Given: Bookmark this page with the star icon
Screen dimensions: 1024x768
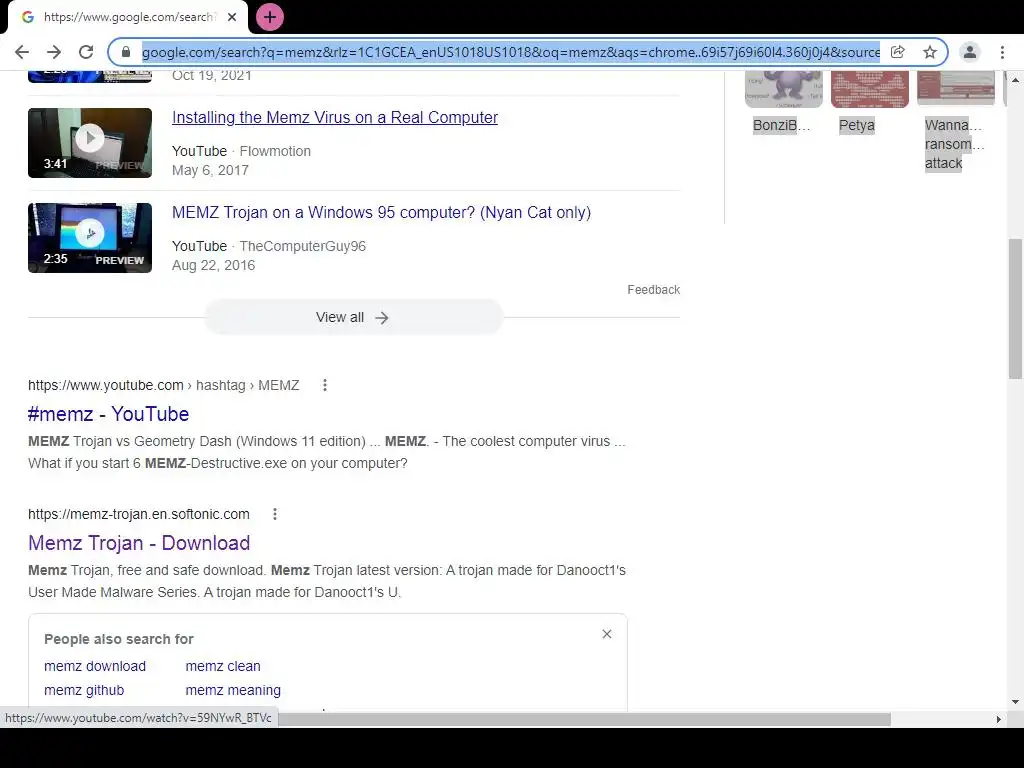Looking at the screenshot, I should click(930, 52).
